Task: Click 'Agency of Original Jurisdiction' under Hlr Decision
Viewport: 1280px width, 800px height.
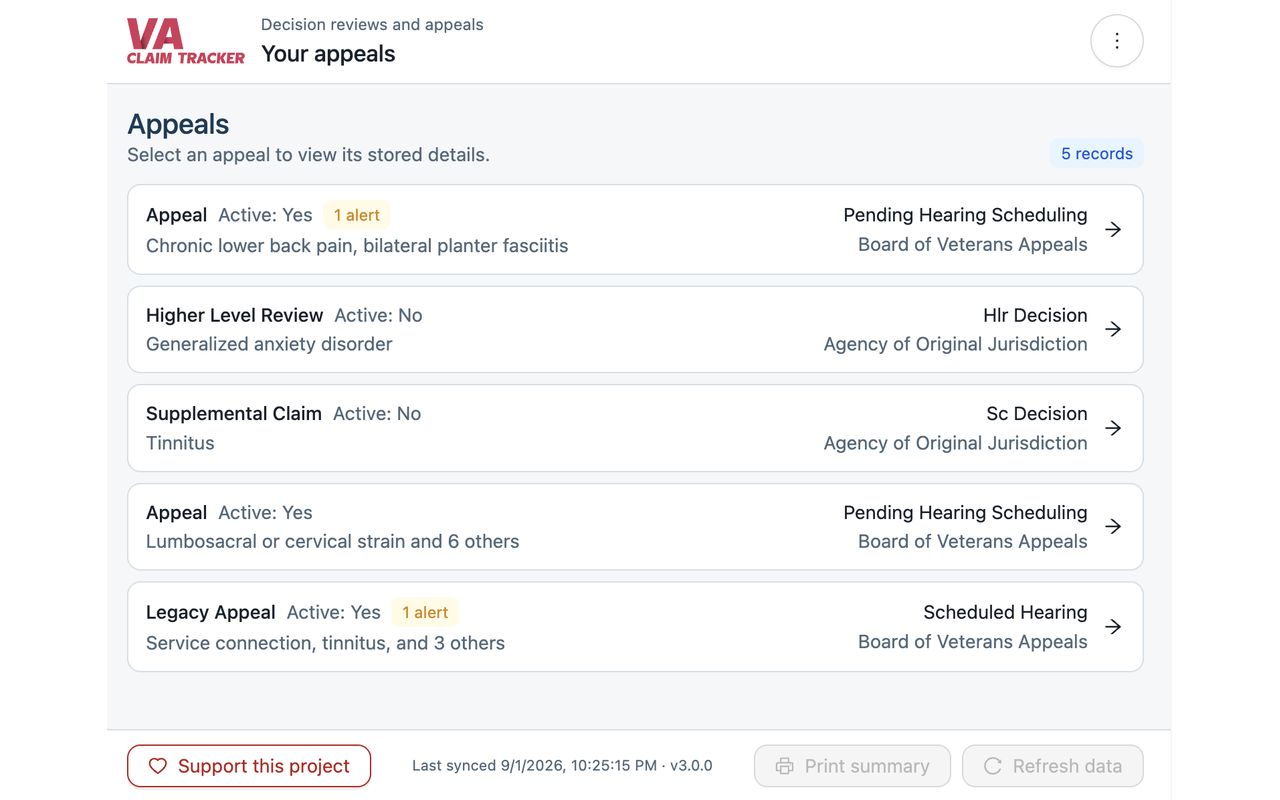Action: pos(956,344)
